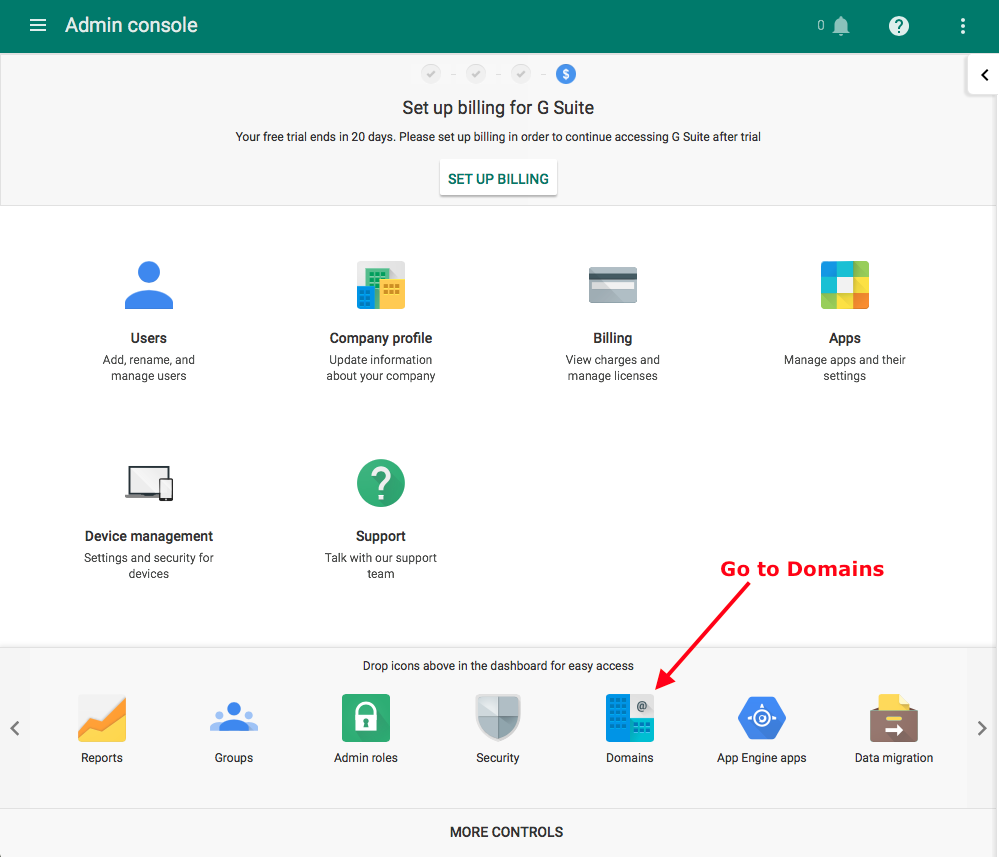
Task: Click the free trial ends message
Action: pyautogui.click(x=498, y=137)
